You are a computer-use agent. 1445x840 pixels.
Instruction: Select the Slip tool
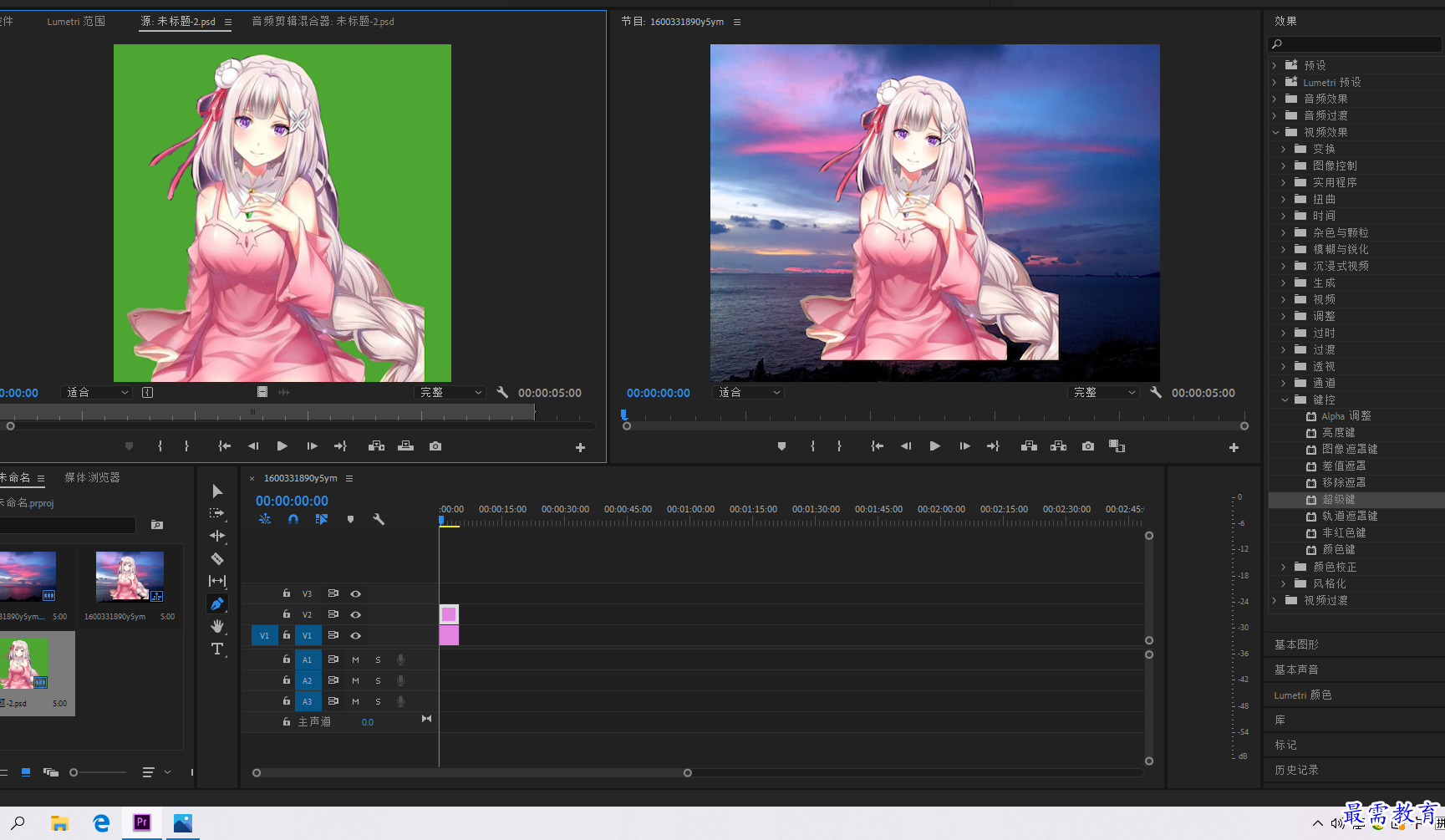coord(217,581)
